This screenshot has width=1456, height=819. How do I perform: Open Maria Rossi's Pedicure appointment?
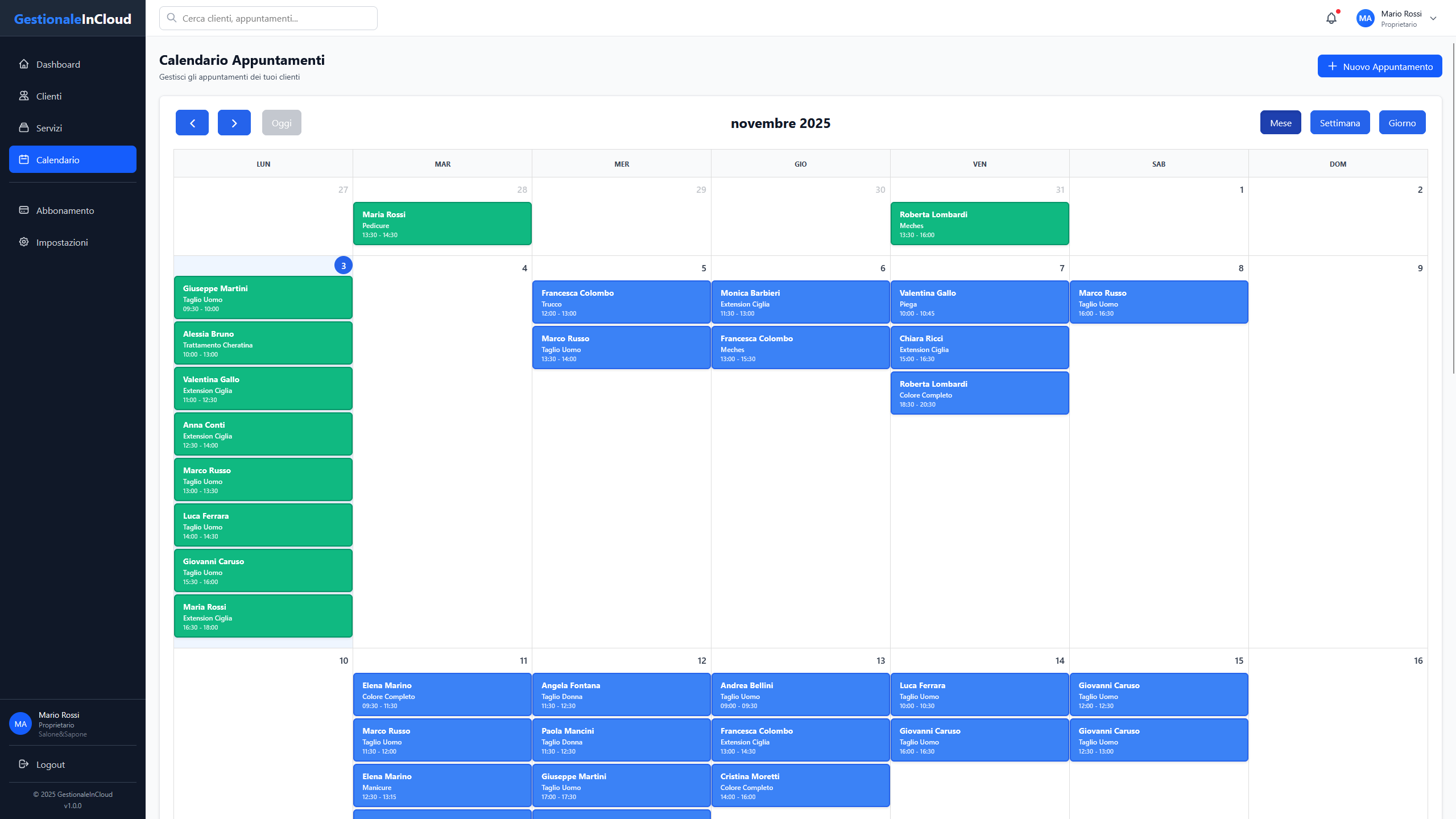coord(442,224)
